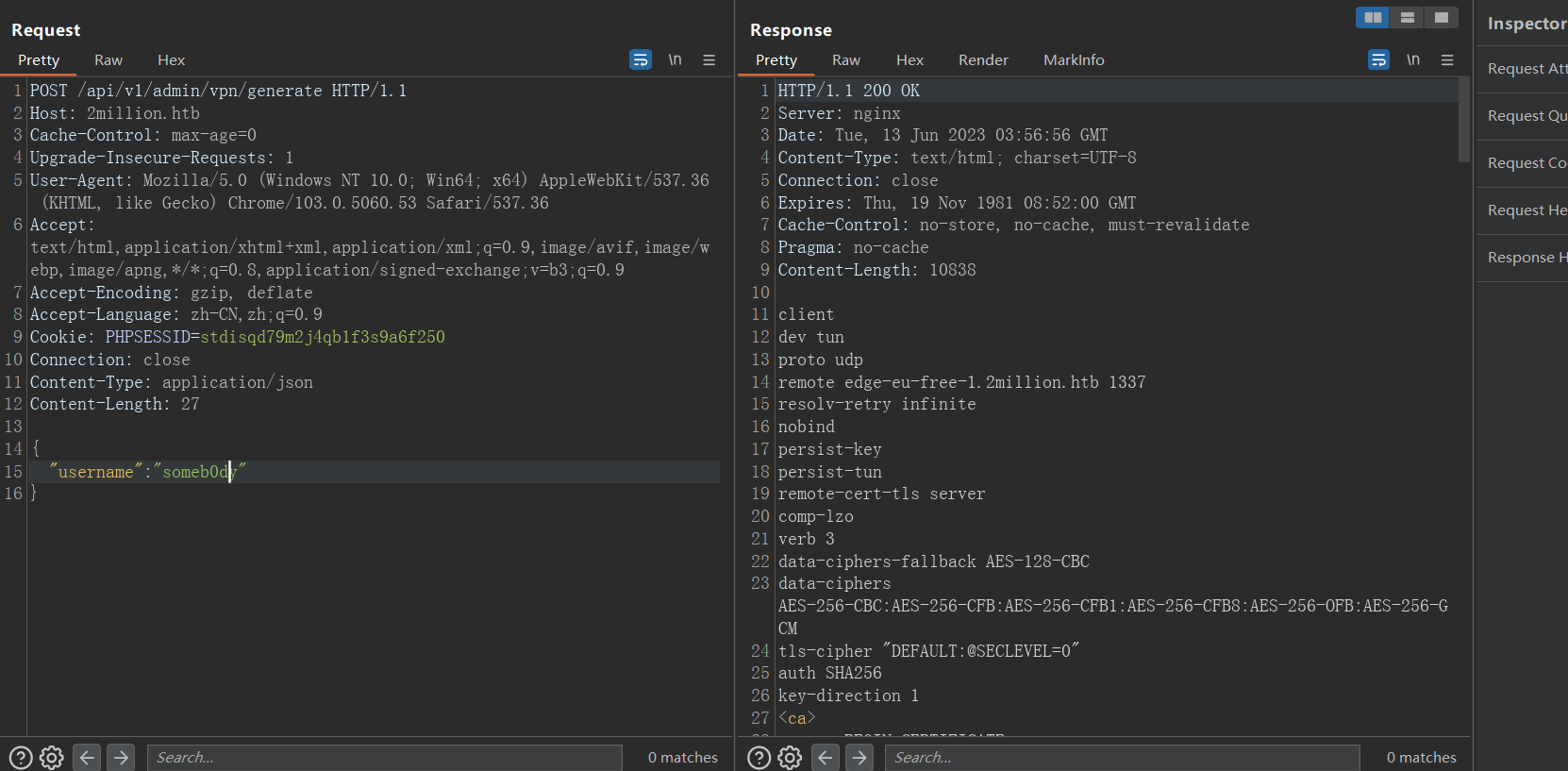Select the Request Hex tab
The height and width of the screenshot is (771, 1568).
tap(171, 59)
